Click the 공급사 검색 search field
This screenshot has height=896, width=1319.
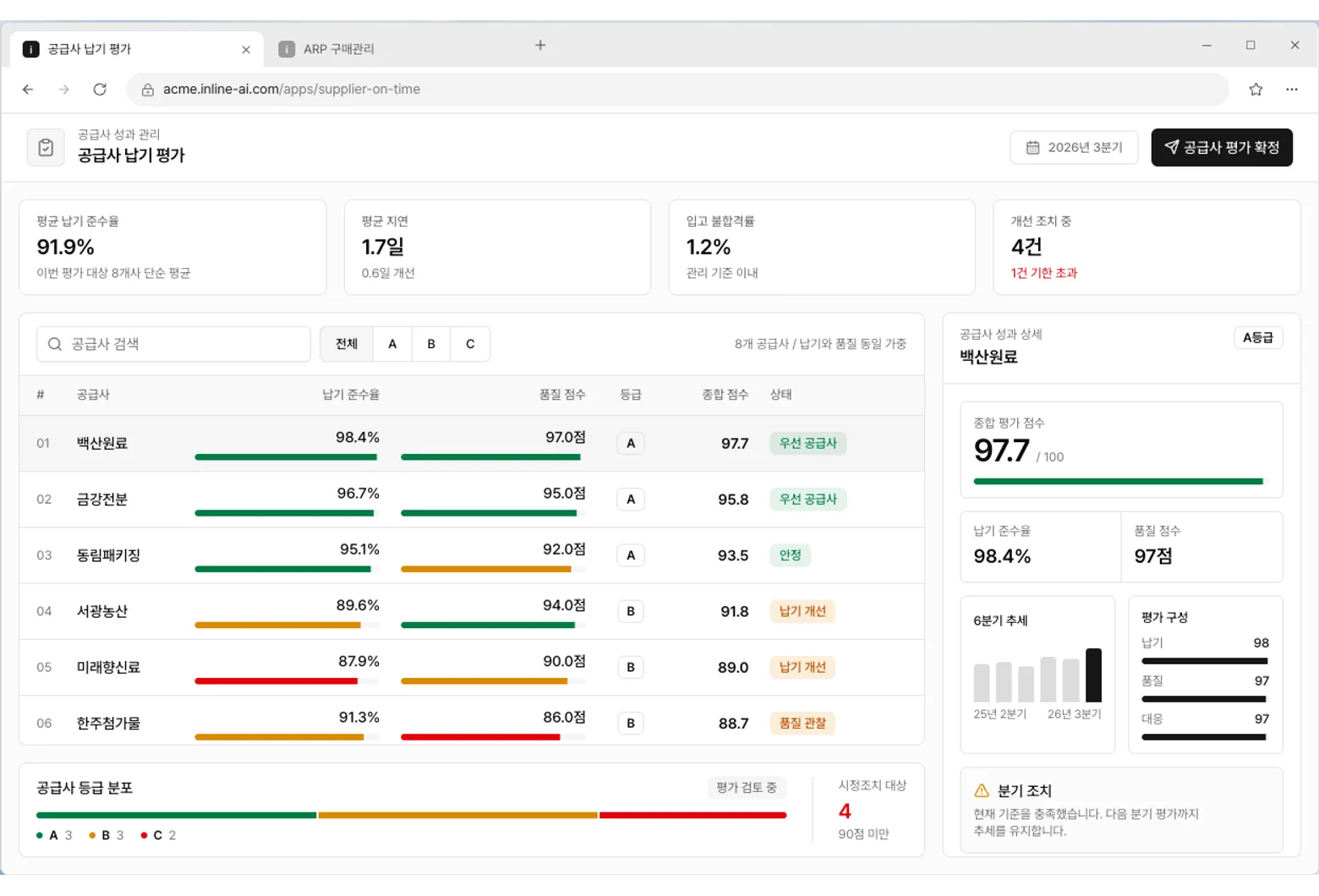(173, 344)
